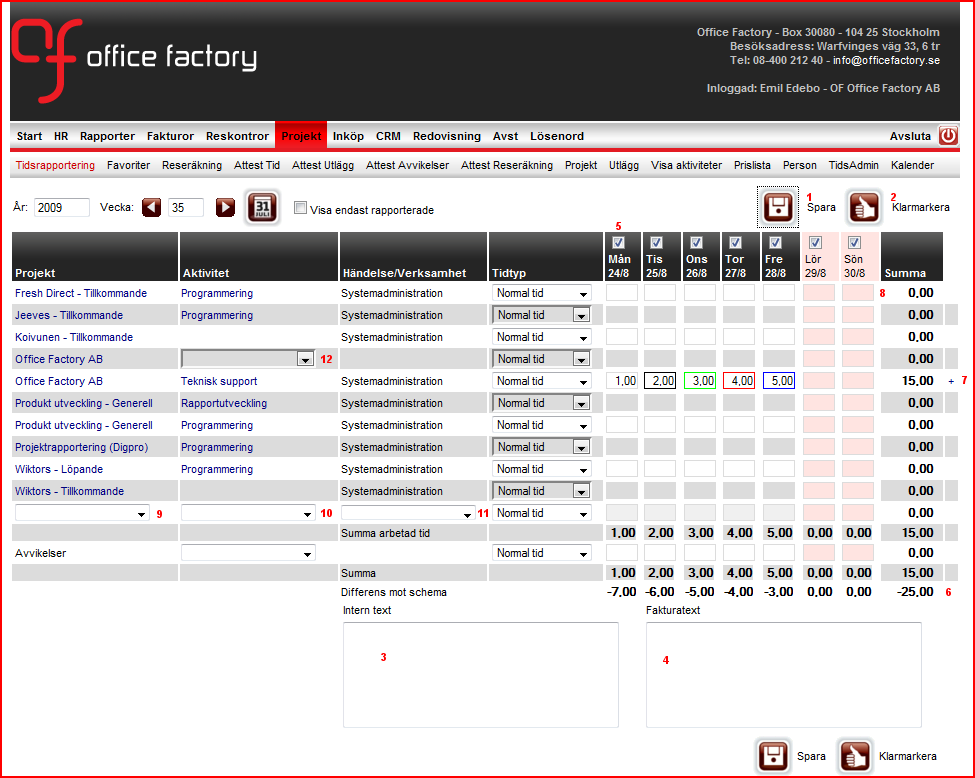Open the Fakturor menu
The width and height of the screenshot is (975, 778).
point(170,136)
